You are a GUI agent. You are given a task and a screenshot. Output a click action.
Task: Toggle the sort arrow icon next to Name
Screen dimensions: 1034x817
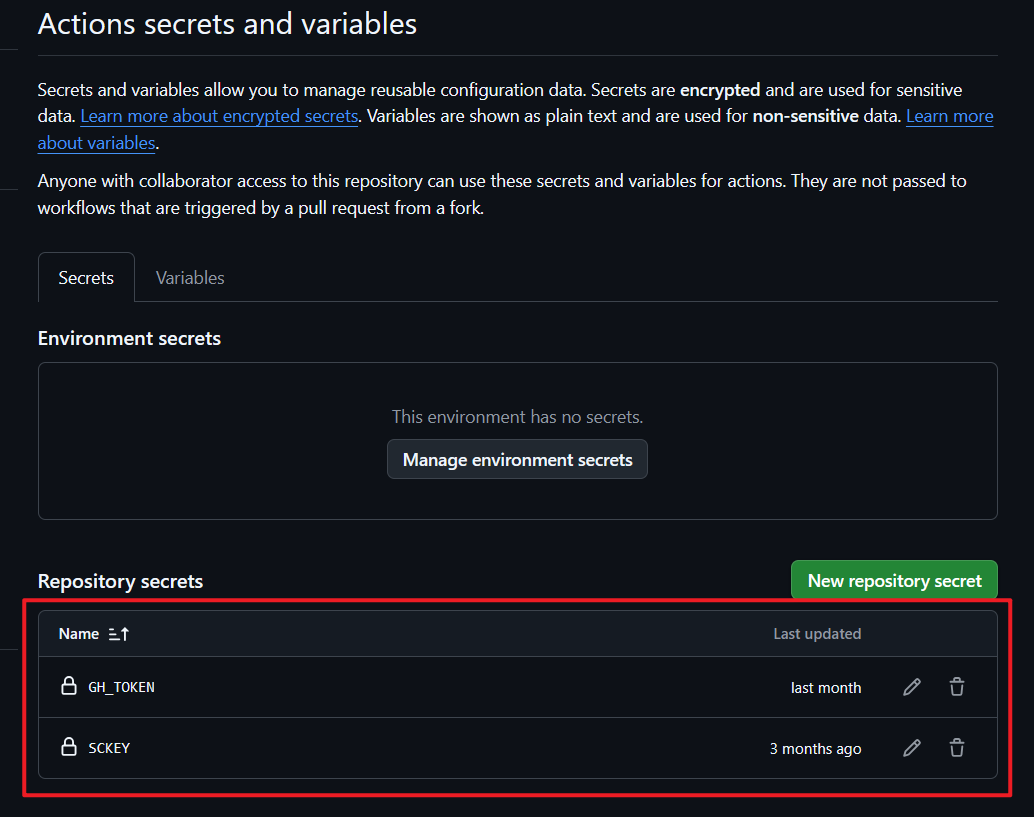119,634
